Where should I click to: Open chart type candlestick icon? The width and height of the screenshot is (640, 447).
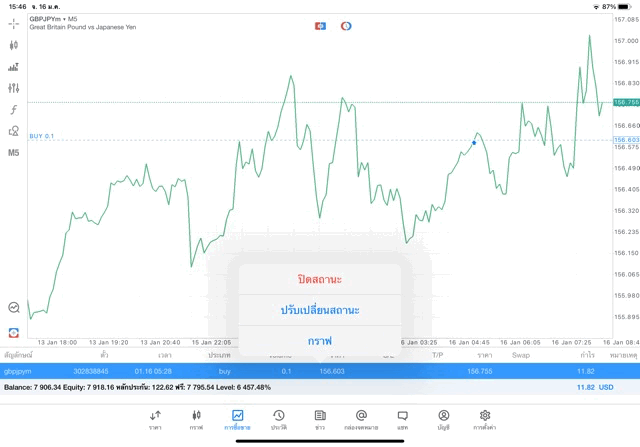pos(14,45)
